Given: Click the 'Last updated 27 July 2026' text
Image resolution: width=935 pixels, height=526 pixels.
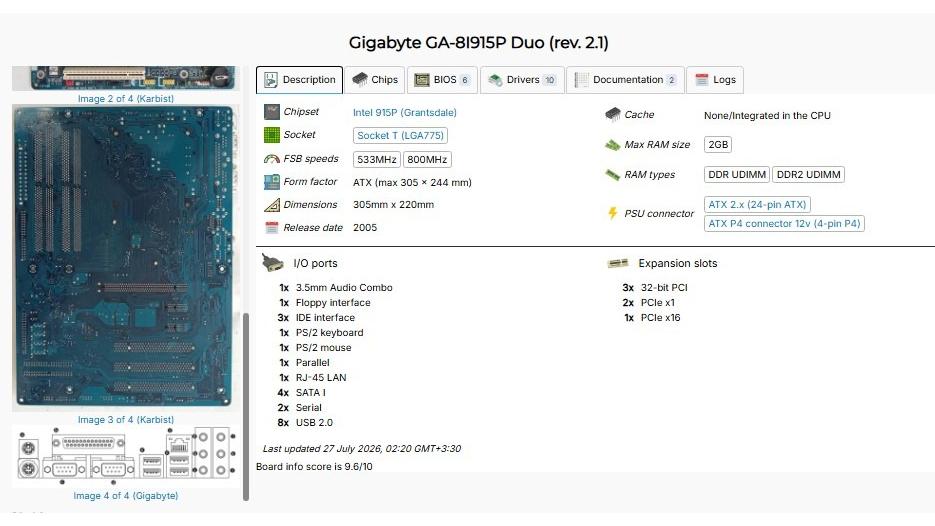Looking at the screenshot, I should (361, 448).
